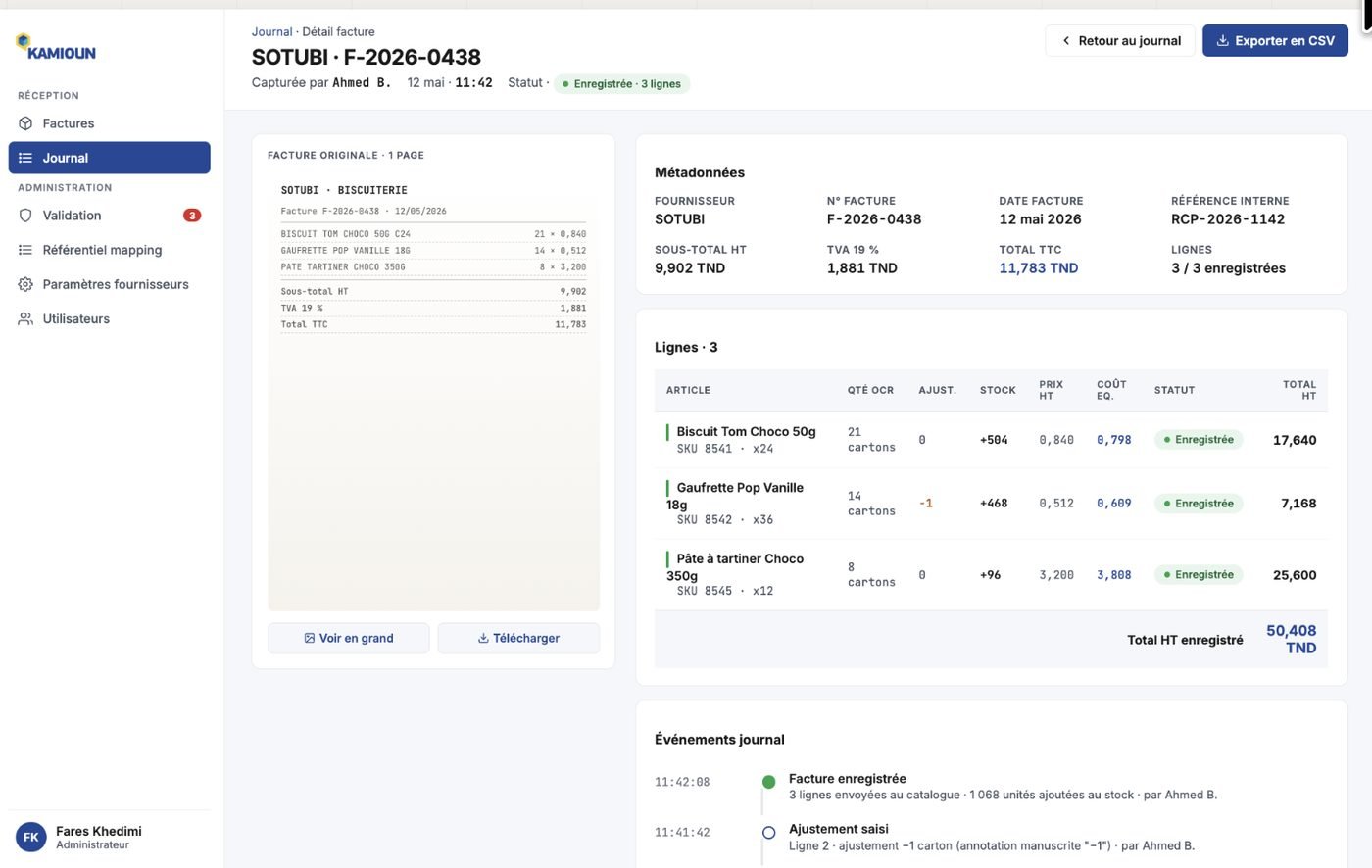This screenshot has width=1372, height=868.
Task: Click the Voir en grand button
Action: (348, 638)
